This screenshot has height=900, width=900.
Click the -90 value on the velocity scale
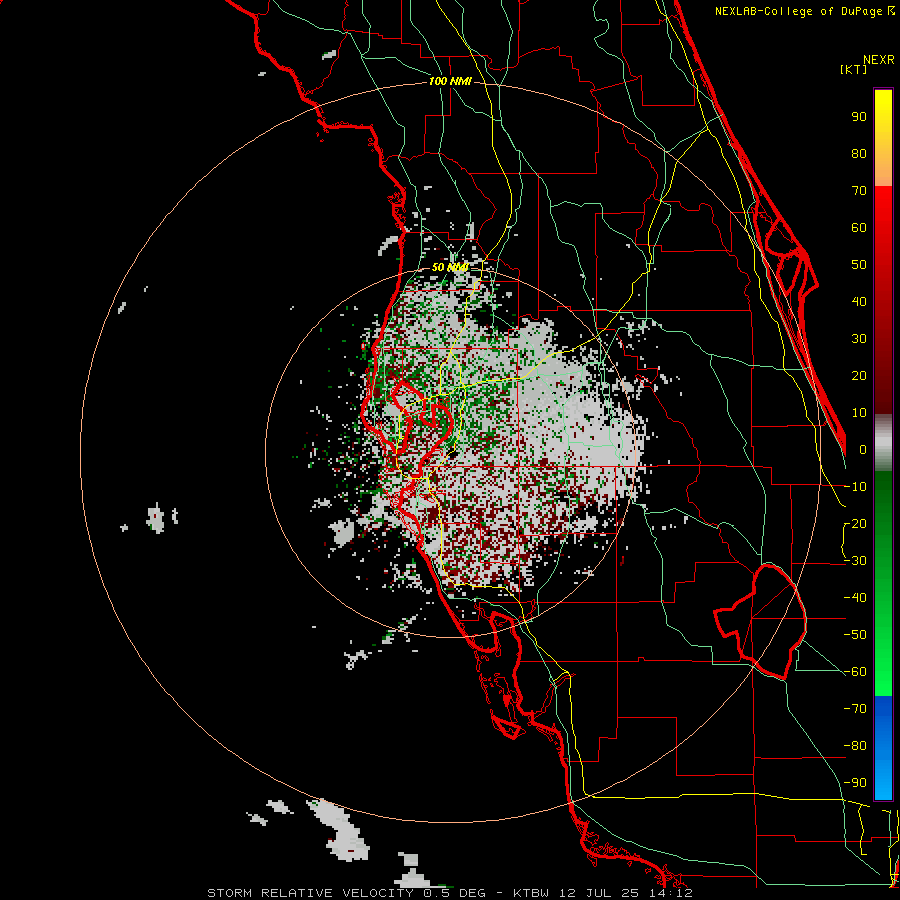855,783
